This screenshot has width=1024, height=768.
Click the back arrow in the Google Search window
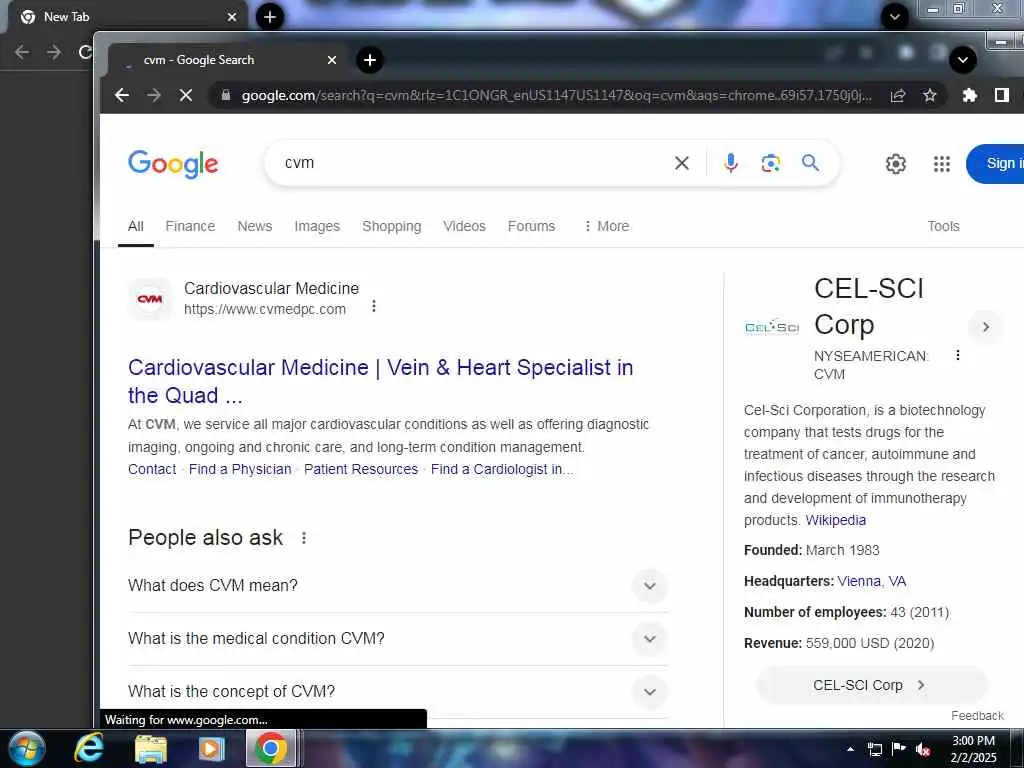(121, 95)
